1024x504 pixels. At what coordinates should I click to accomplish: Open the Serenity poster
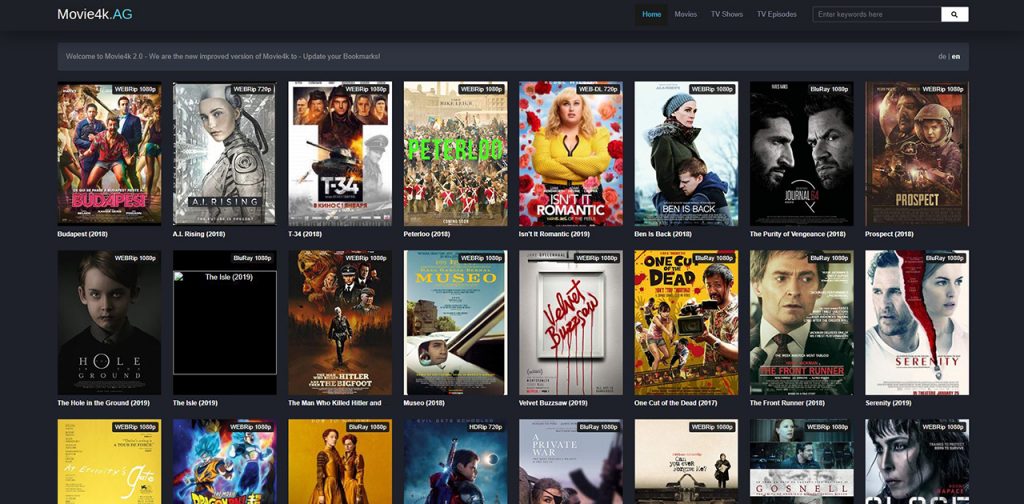(x=917, y=323)
